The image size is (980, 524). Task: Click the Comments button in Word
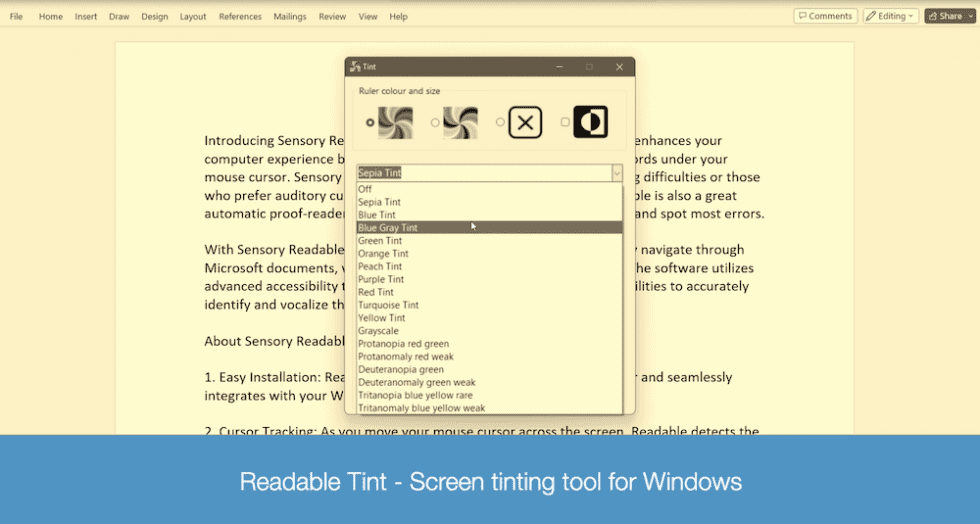click(826, 16)
